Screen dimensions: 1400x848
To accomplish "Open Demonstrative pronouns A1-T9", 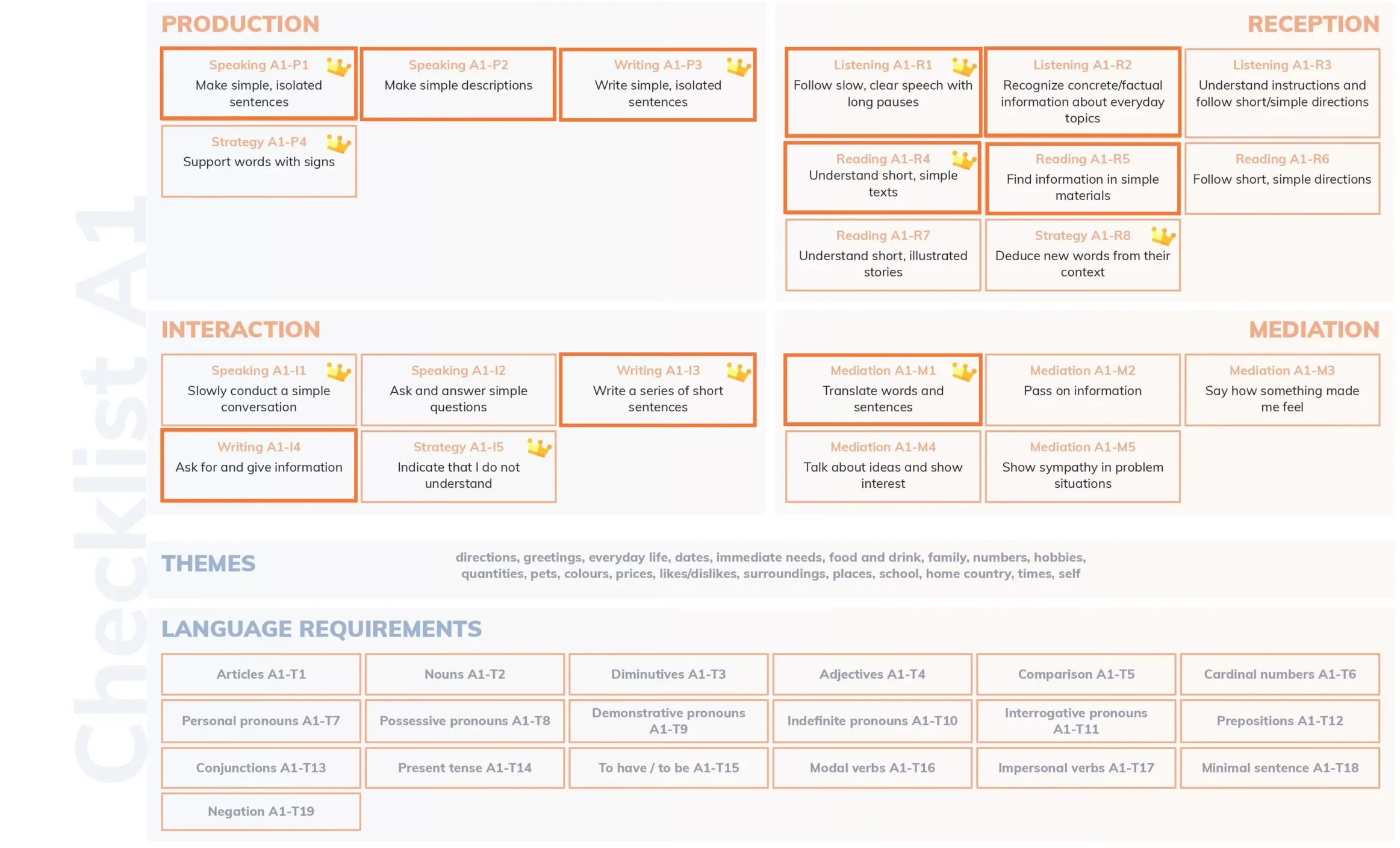I will pyautogui.click(x=668, y=721).
